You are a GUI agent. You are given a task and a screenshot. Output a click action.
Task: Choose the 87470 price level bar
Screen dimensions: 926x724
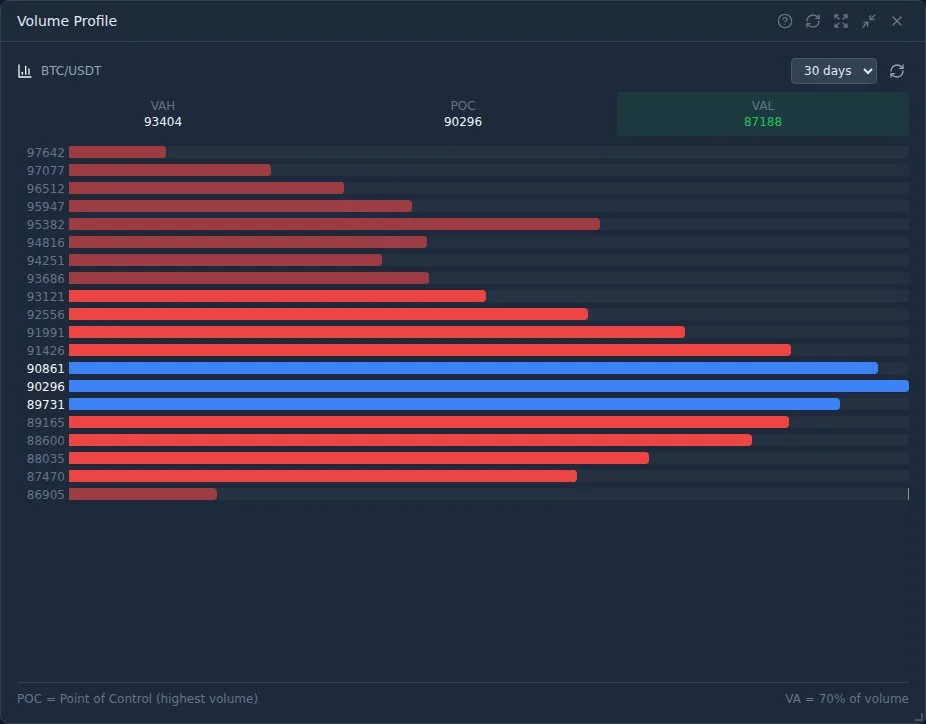[x=323, y=477]
